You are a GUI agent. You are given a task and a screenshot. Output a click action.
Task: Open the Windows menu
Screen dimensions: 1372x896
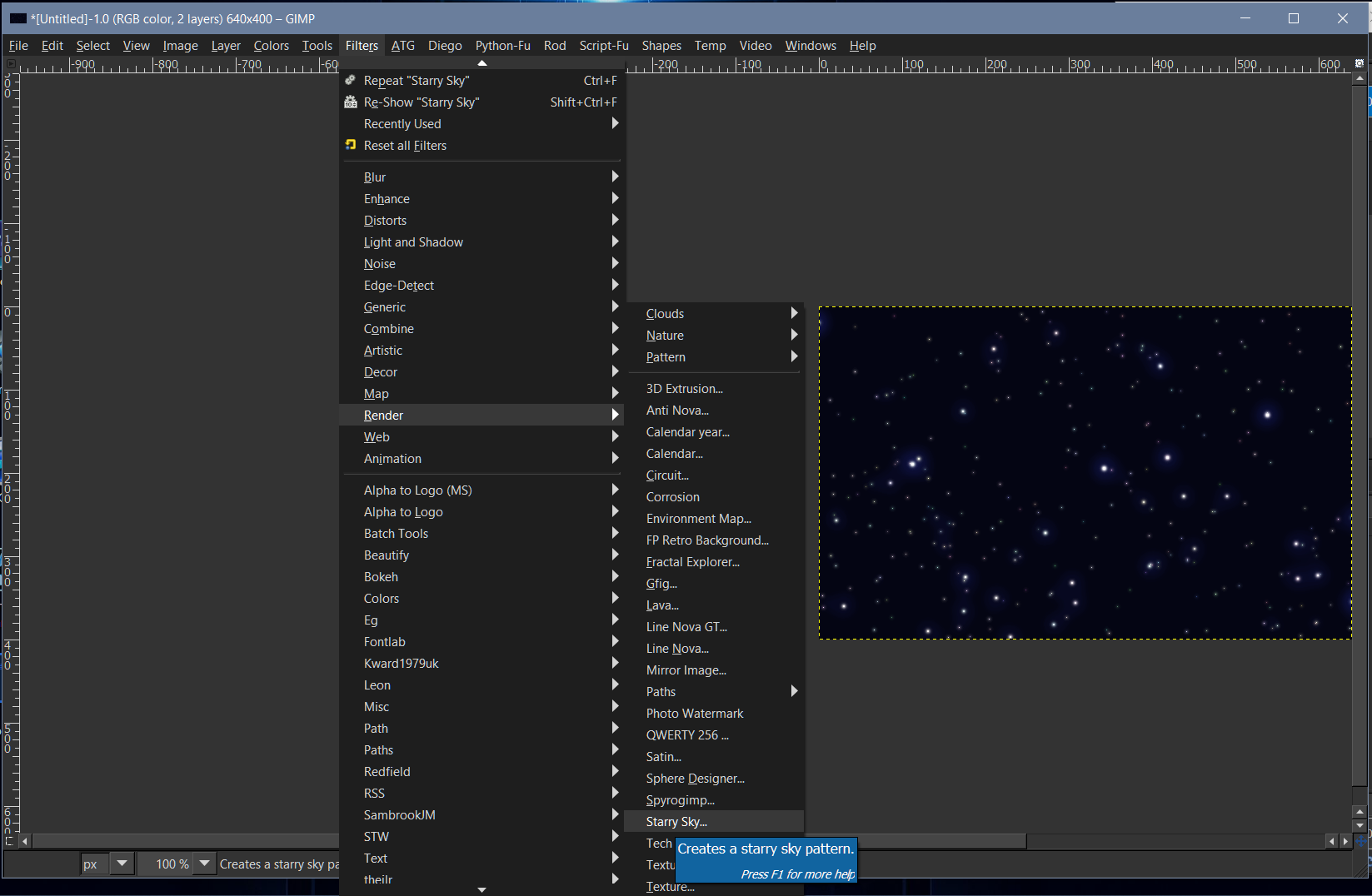pos(809,46)
